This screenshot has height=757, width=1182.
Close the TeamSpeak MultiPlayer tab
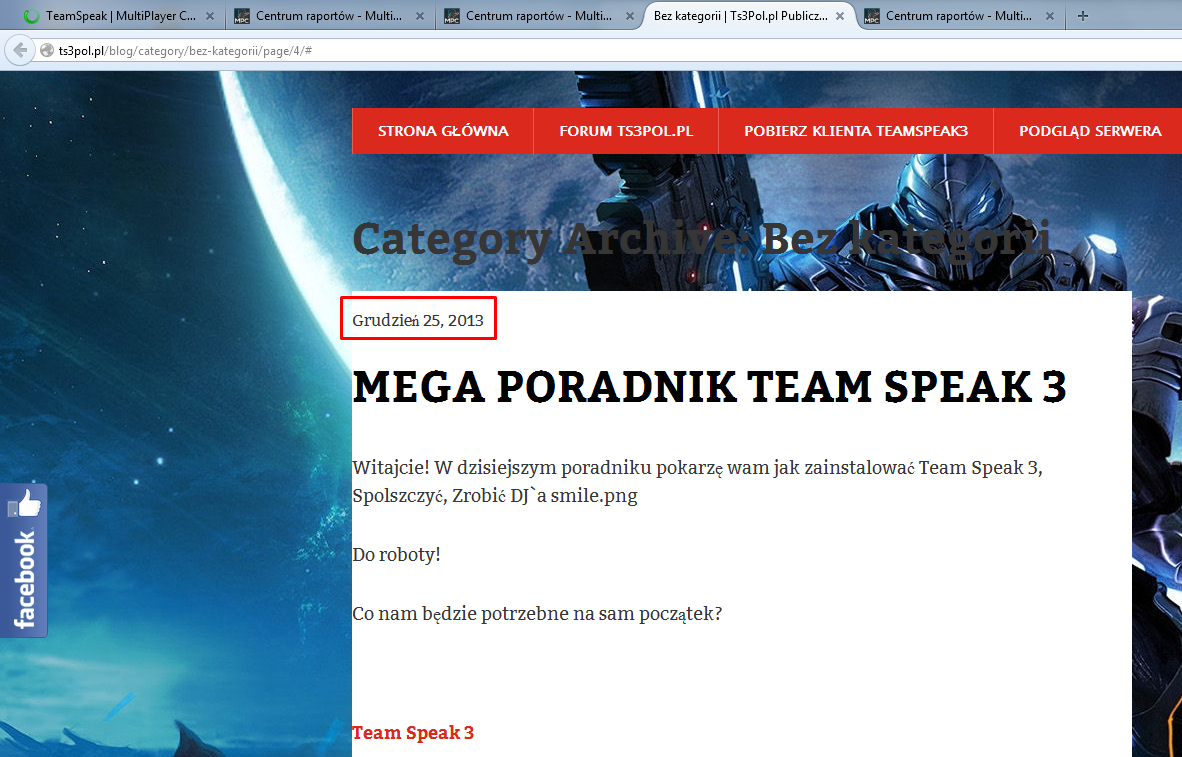click(210, 16)
